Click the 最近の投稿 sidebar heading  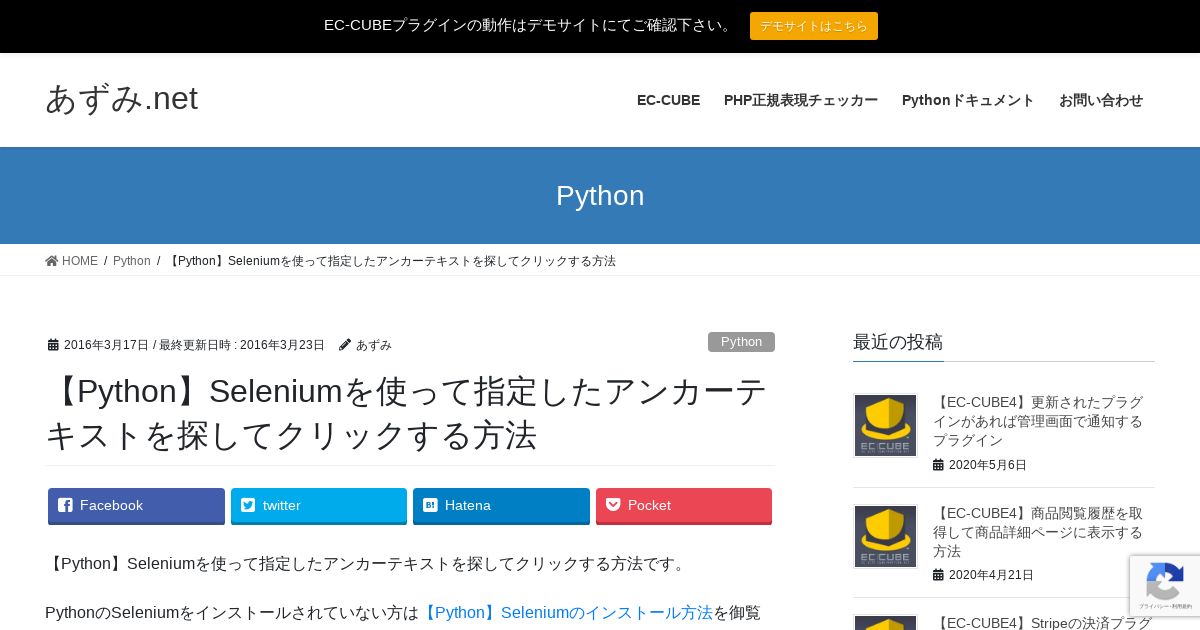898,342
